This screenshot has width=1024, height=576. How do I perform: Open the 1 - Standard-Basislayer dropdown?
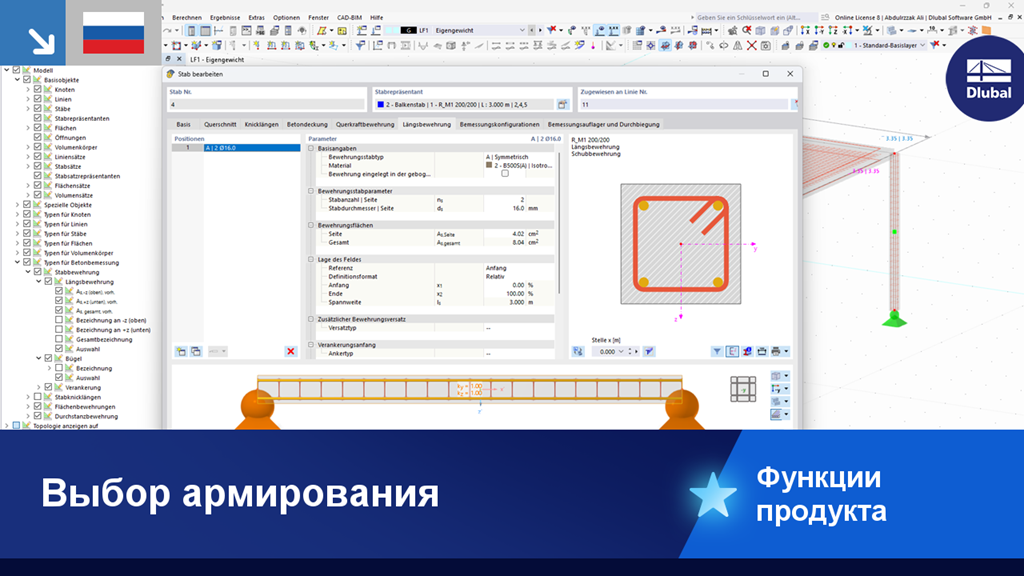(x=922, y=45)
